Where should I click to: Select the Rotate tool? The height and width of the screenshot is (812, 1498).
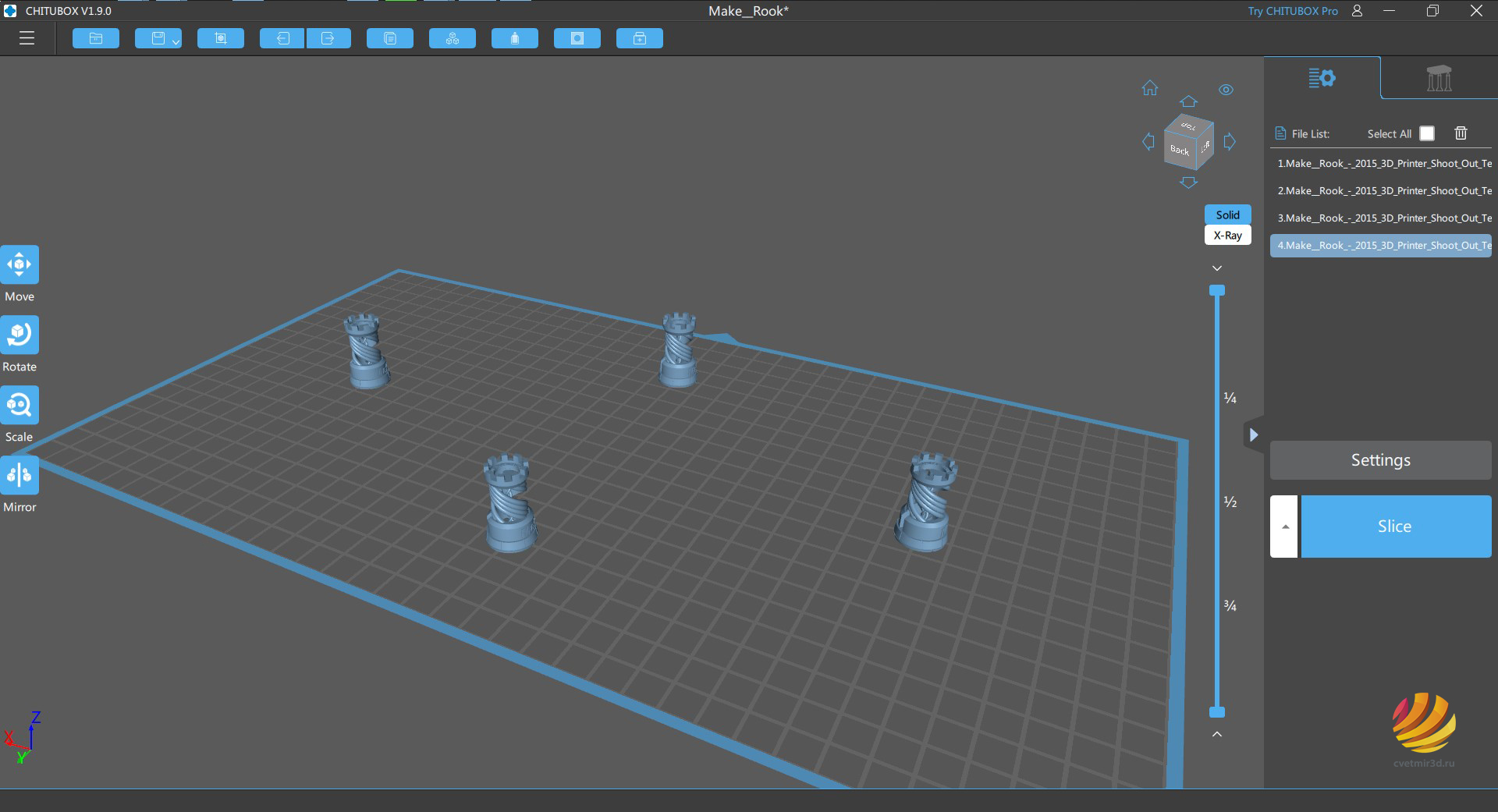pos(20,335)
